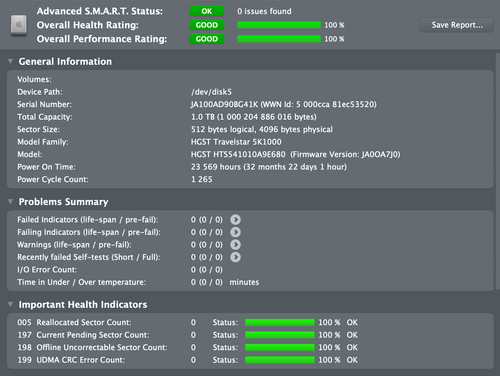Click the I/O Error Count label
This screenshot has height=376, width=500.
(47, 270)
